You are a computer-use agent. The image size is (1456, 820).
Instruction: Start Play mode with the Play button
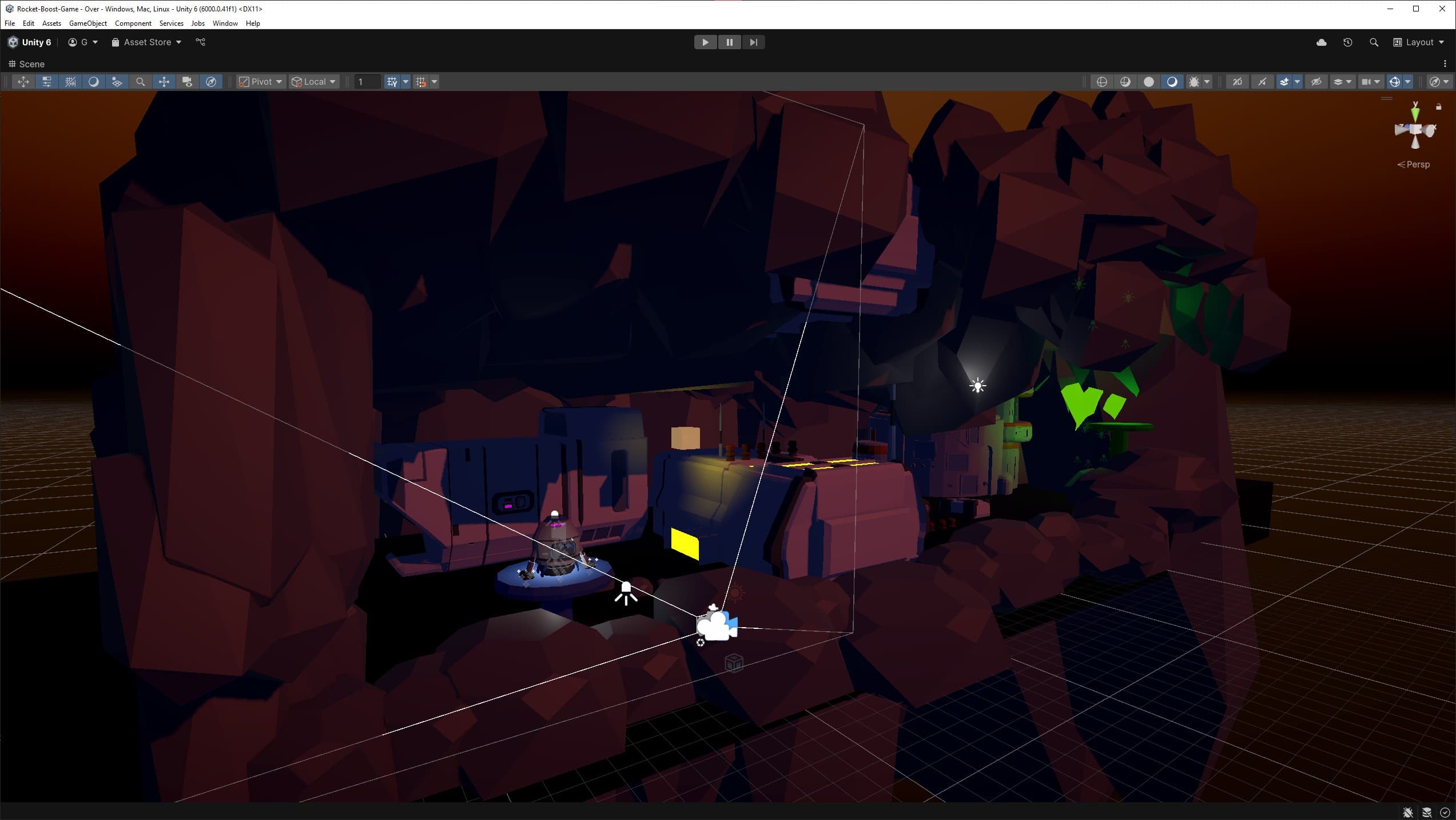705,42
